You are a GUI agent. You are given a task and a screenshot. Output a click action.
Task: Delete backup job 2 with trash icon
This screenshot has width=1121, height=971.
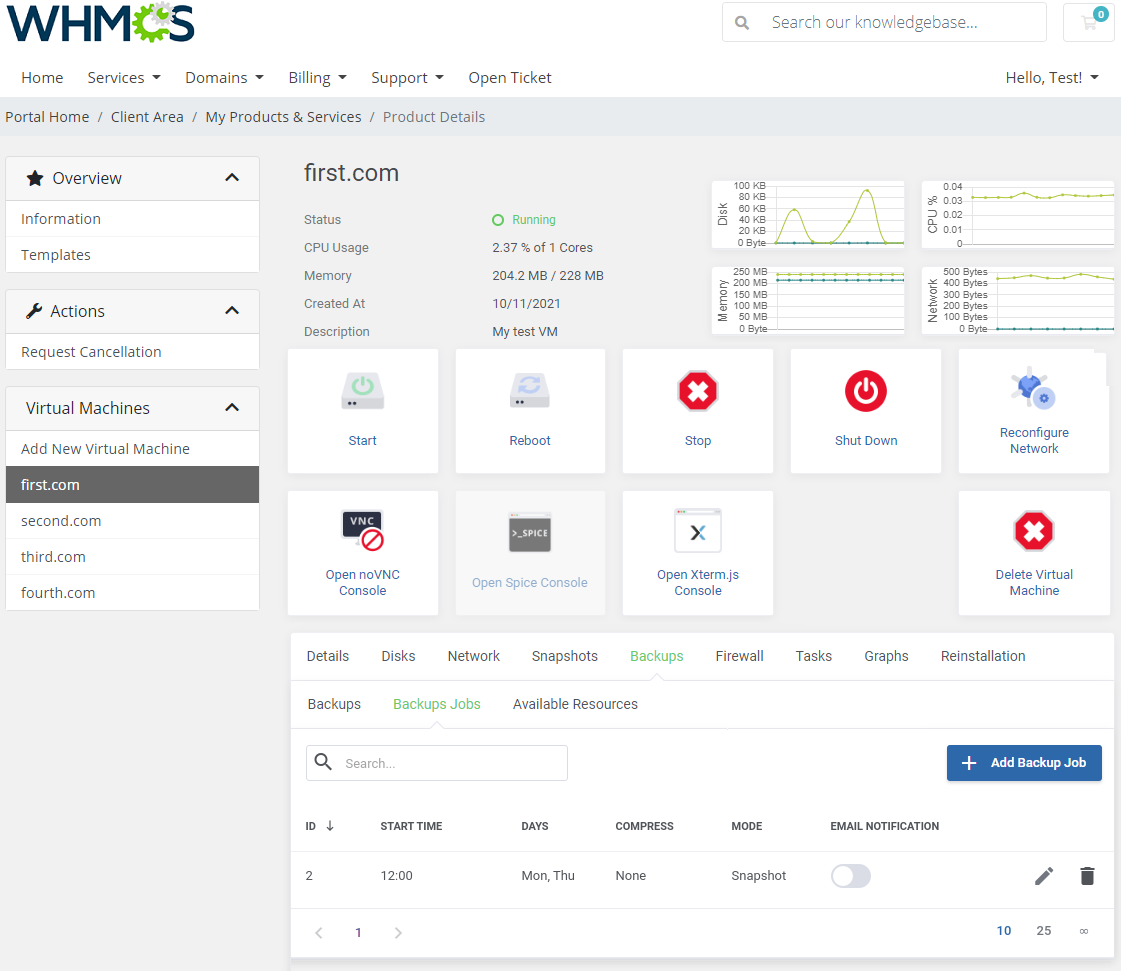click(1087, 876)
